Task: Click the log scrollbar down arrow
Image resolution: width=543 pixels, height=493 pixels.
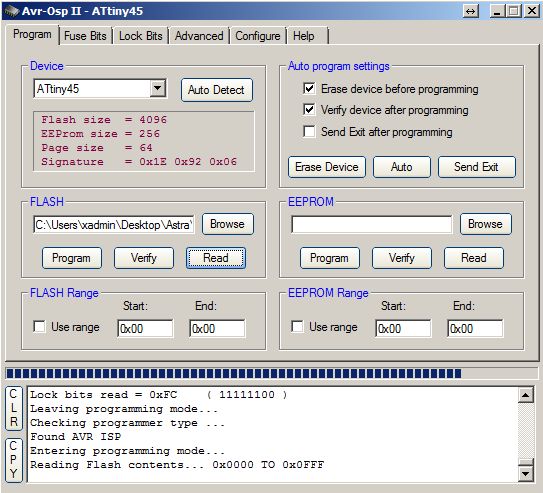Action: coord(525,473)
